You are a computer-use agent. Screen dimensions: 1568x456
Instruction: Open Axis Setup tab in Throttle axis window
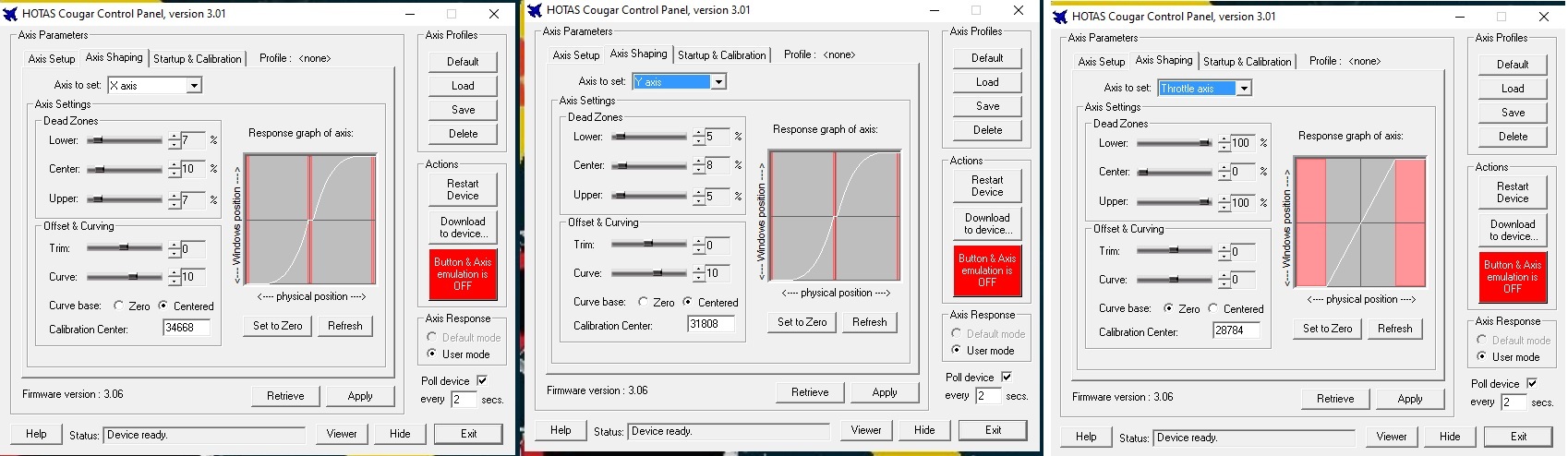1102,61
